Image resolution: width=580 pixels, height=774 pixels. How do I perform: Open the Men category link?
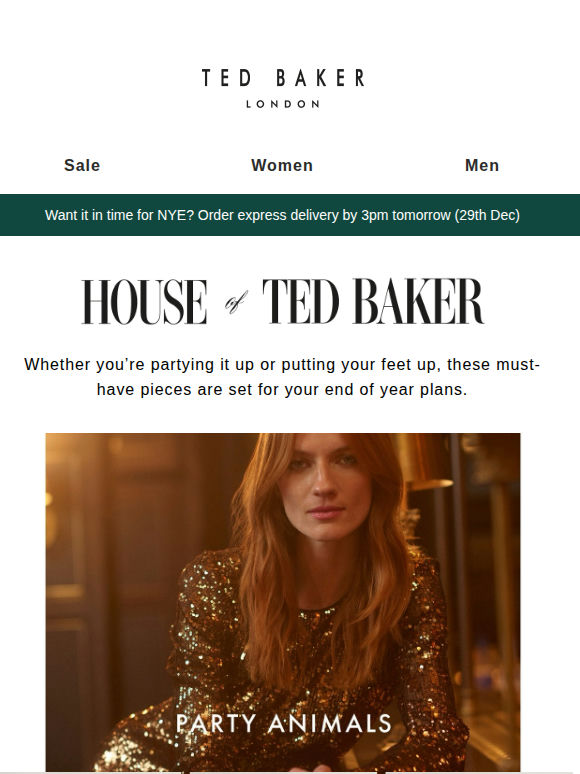click(482, 165)
